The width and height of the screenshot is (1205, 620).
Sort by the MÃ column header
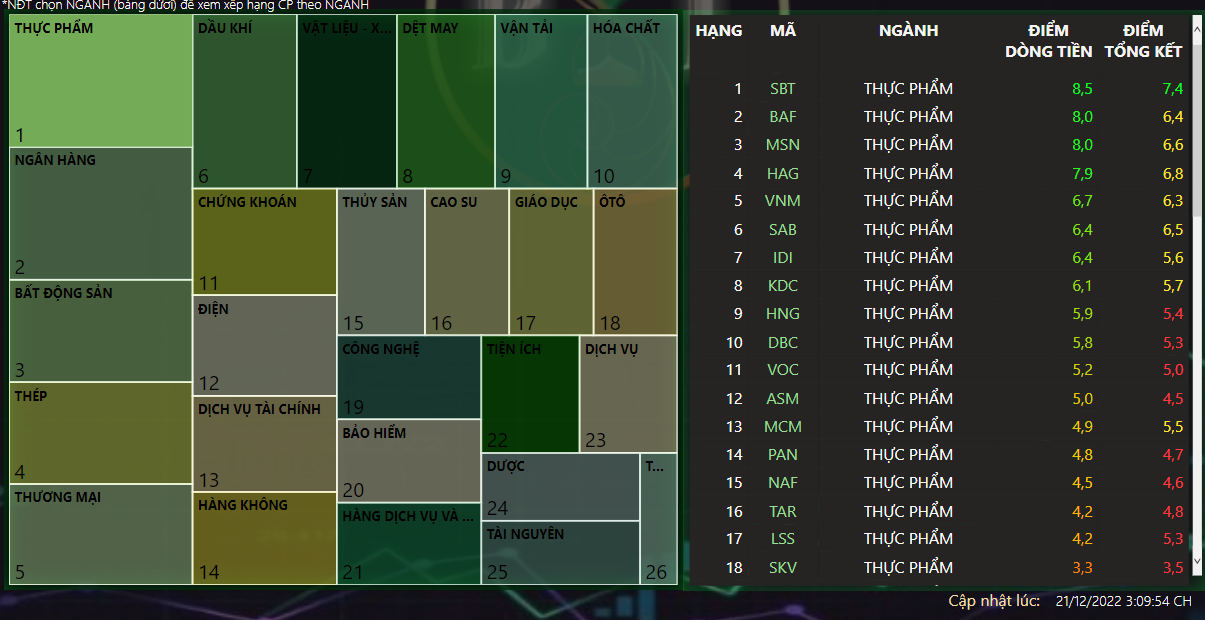tap(783, 31)
